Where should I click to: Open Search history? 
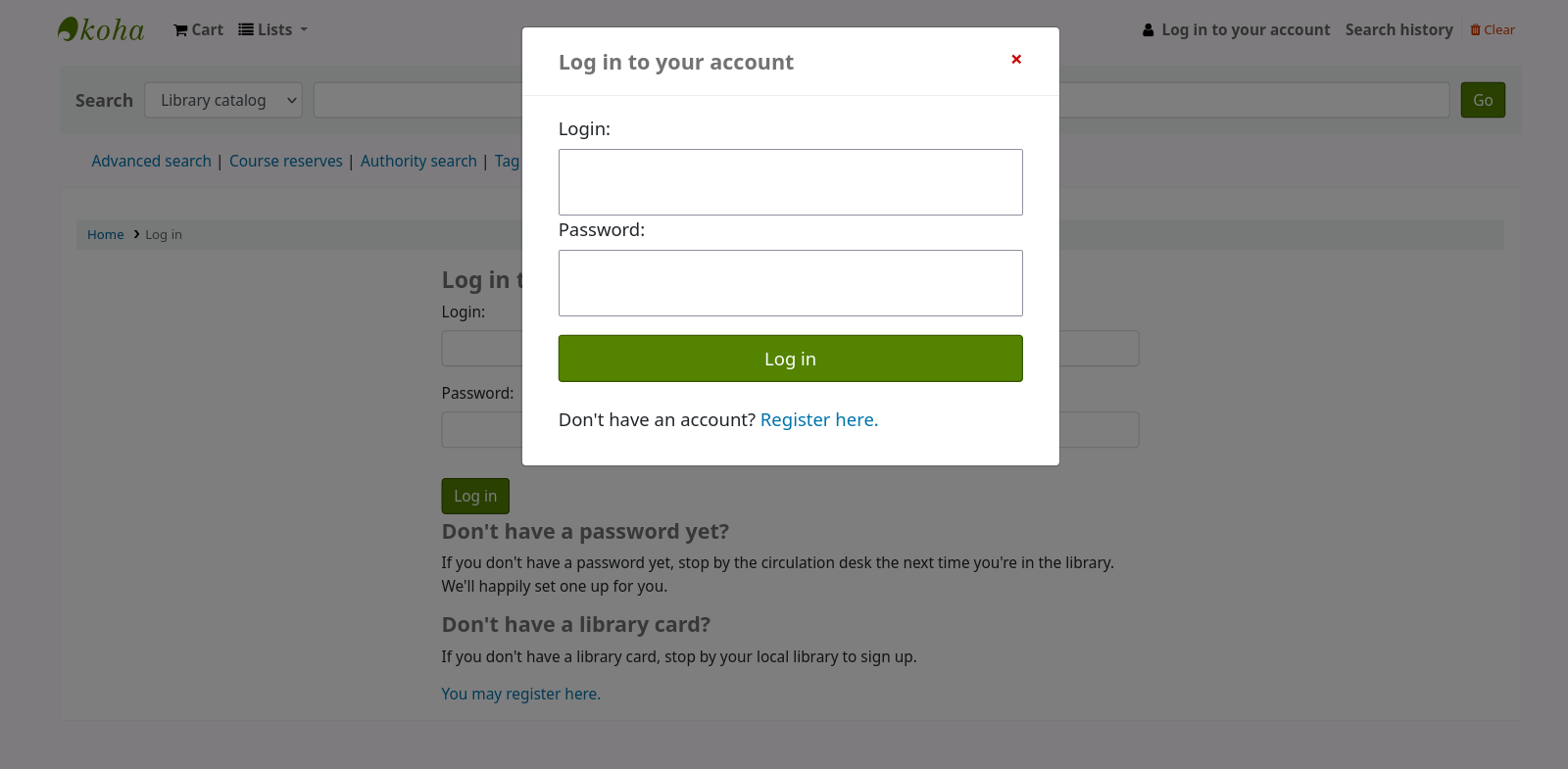coord(1398,30)
